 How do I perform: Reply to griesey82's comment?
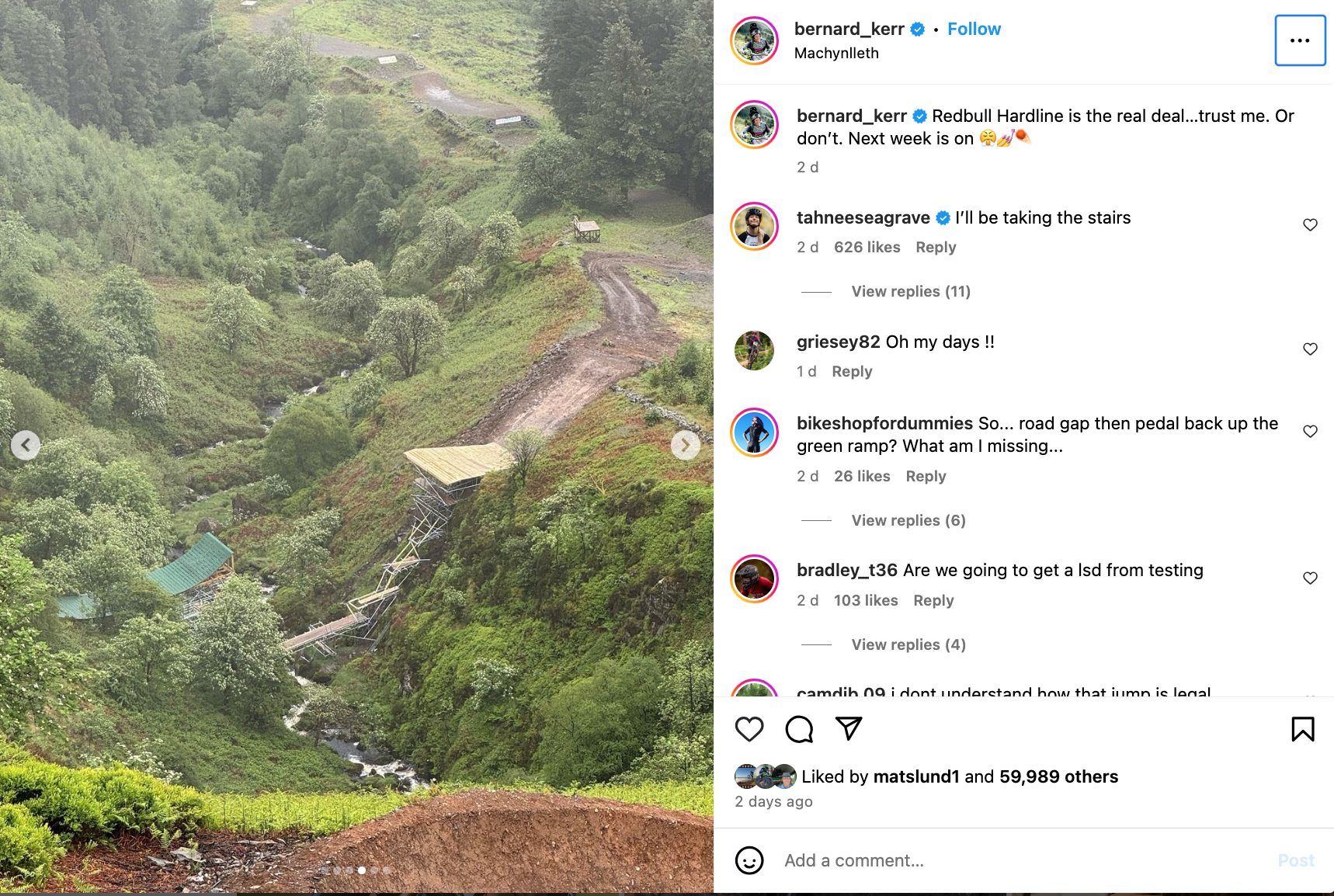click(852, 371)
